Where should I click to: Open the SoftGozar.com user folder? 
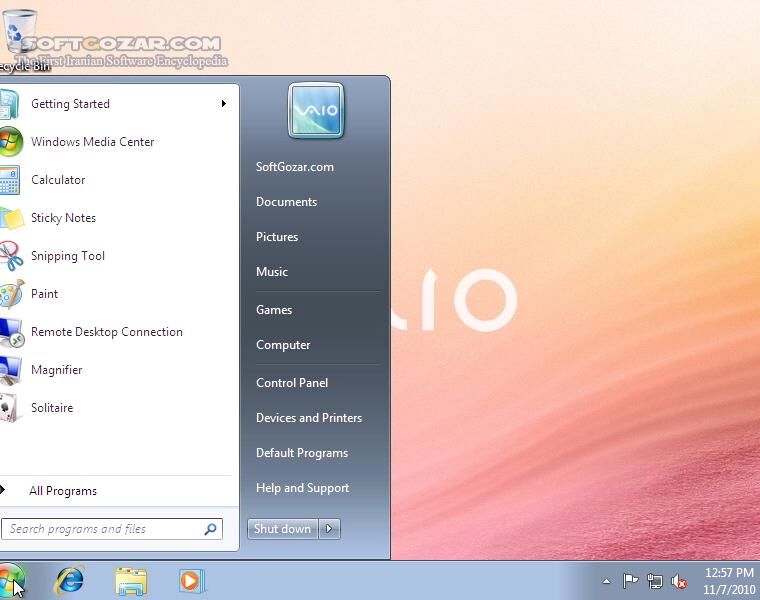point(295,167)
